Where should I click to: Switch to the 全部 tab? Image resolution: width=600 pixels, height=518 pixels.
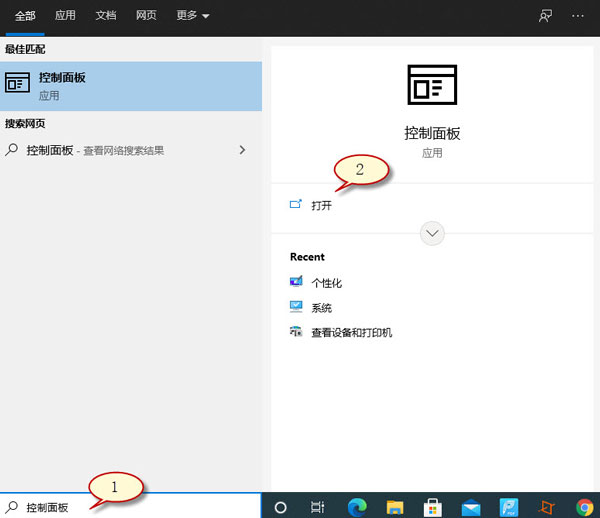[25, 16]
